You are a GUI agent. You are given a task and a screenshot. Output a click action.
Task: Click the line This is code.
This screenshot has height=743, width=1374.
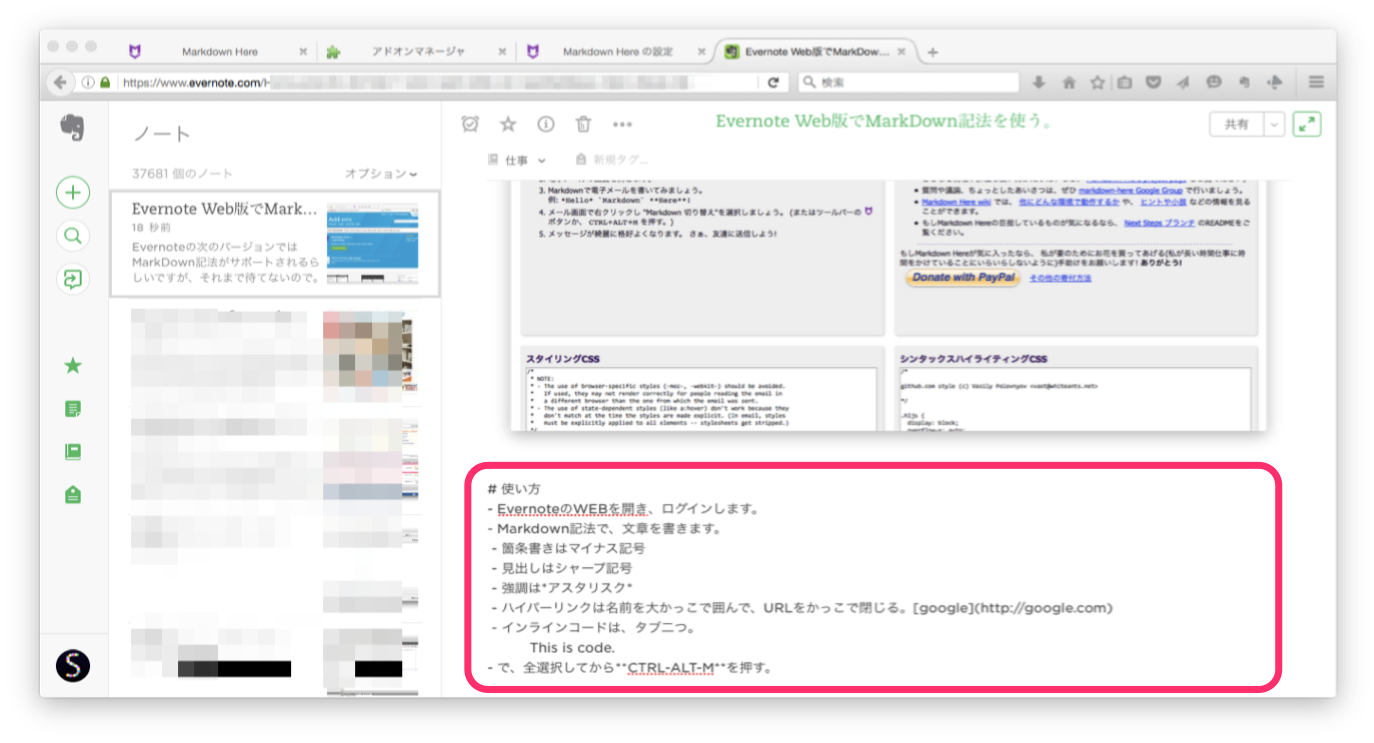[572, 648]
